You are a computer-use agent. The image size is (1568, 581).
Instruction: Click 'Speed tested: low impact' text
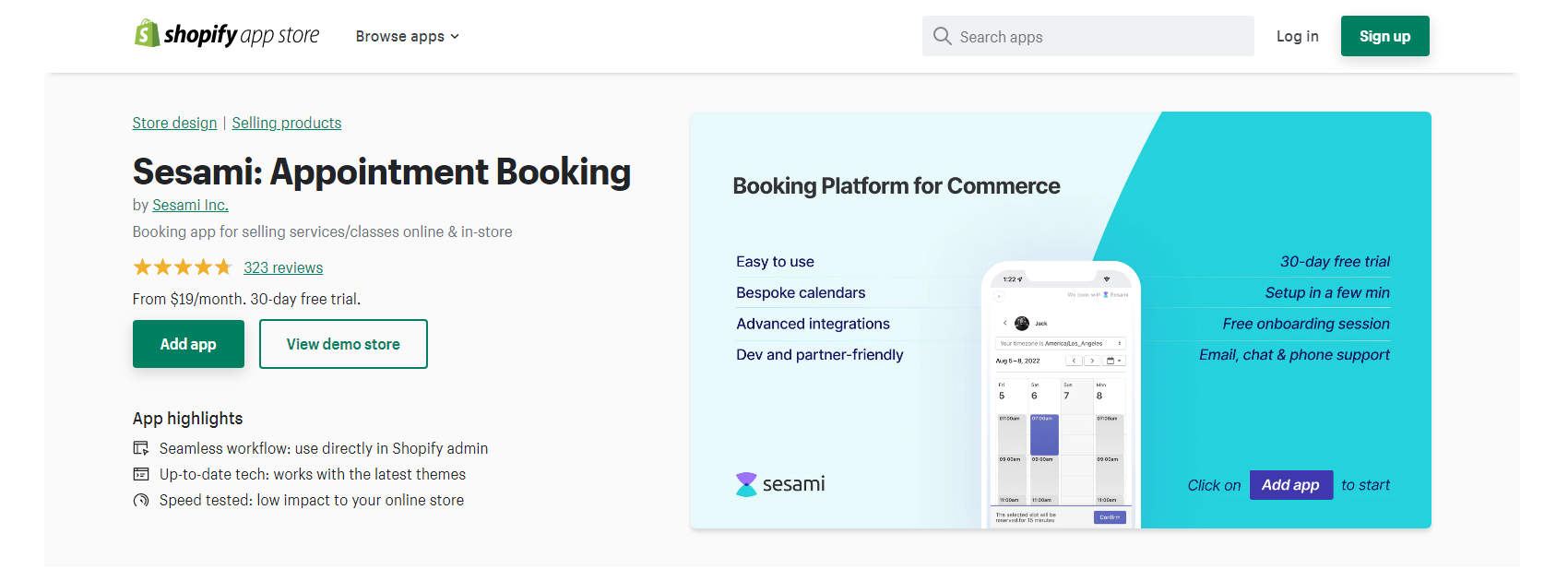[312, 500]
